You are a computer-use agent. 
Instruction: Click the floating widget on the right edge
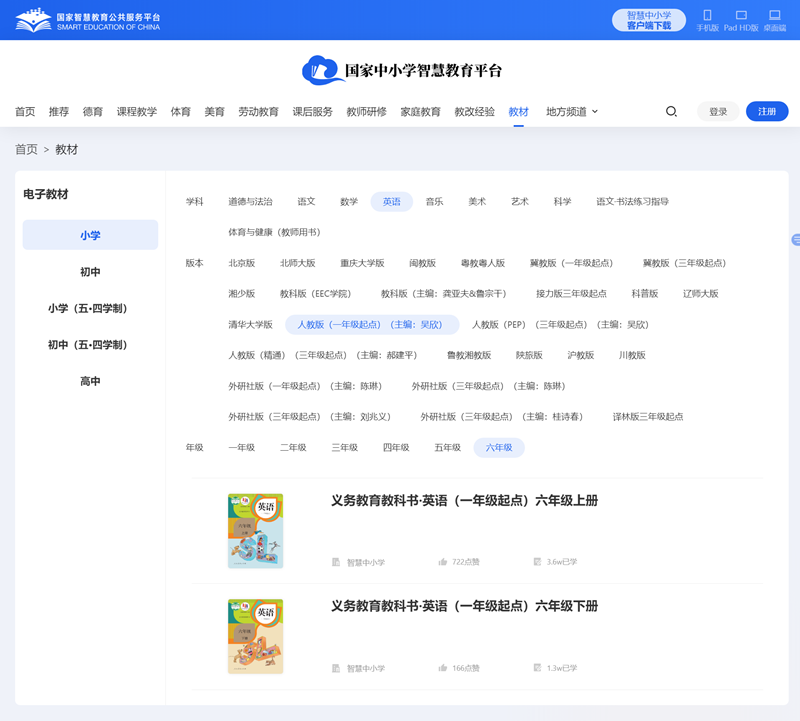[794, 240]
